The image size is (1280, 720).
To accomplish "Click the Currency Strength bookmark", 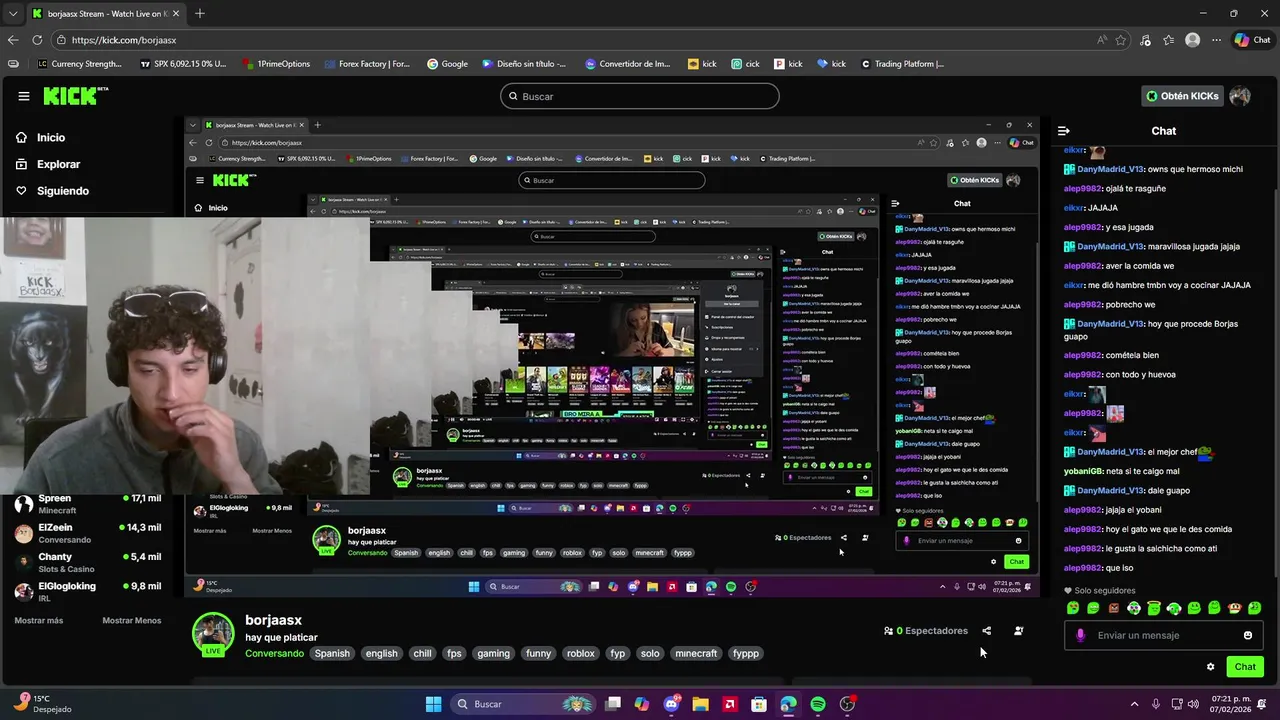I will (79, 64).
